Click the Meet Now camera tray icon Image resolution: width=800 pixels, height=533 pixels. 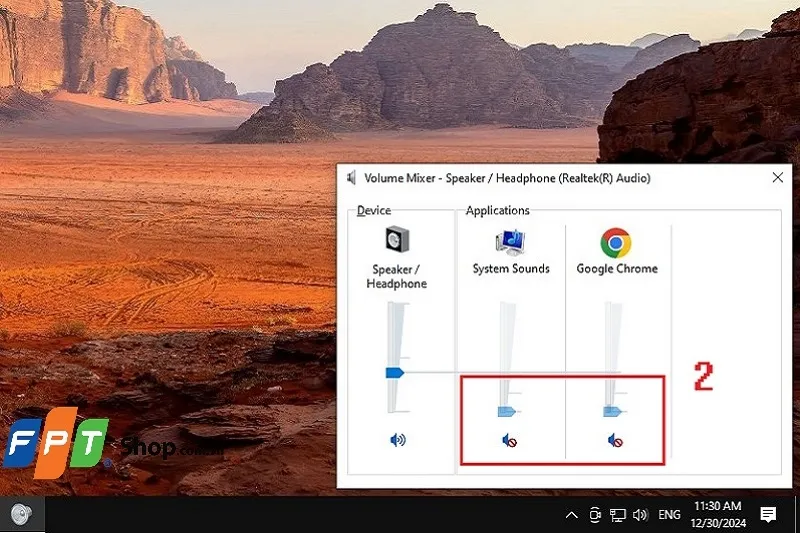(595, 515)
